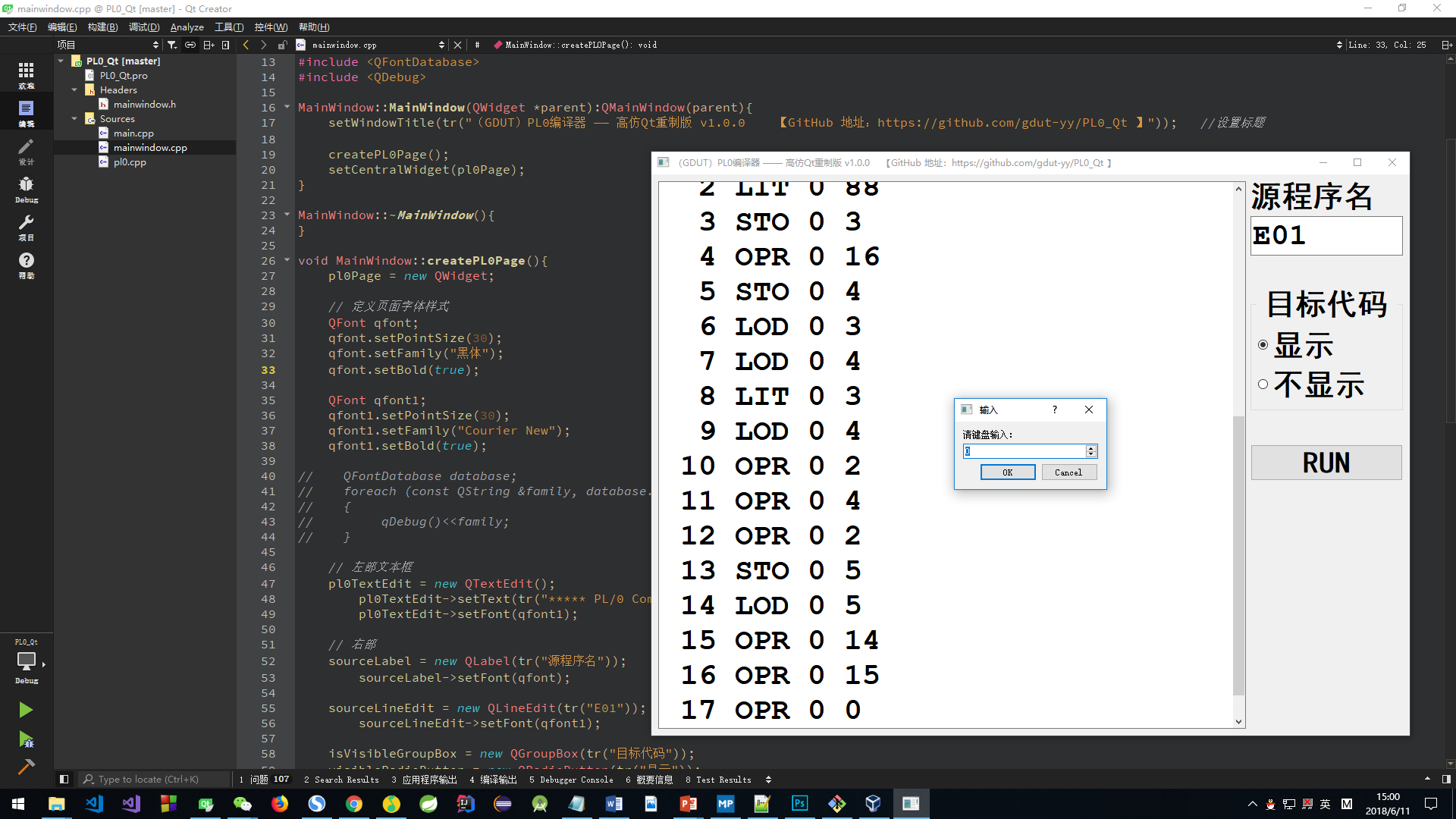Switch to Design mode icon
1456x819 pixels.
pyautogui.click(x=26, y=150)
